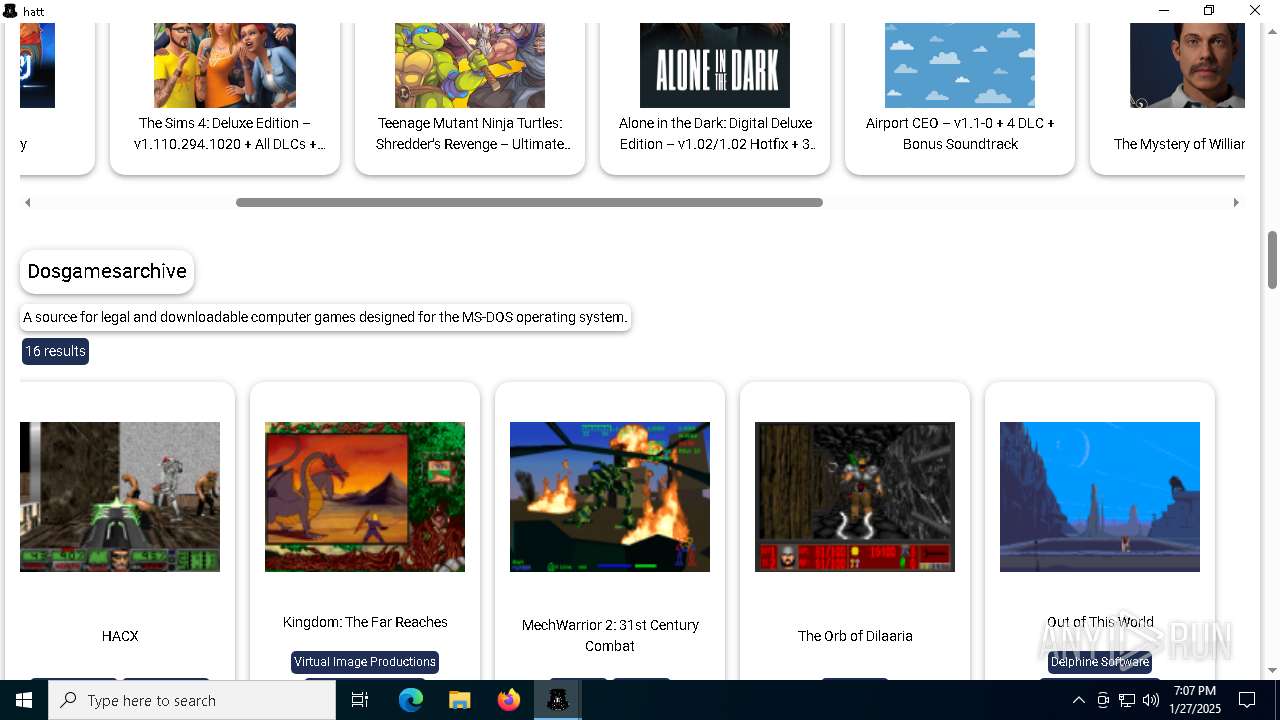Open File Explorer from taskbar

click(x=460, y=700)
